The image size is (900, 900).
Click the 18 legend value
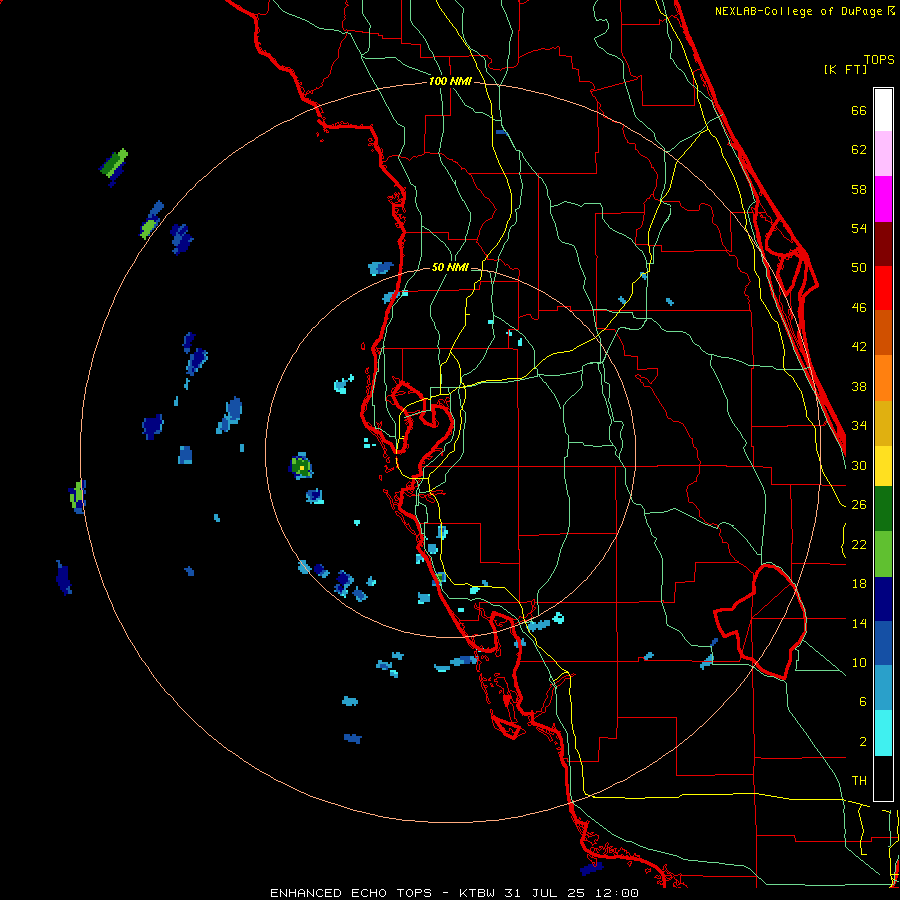pos(859,584)
